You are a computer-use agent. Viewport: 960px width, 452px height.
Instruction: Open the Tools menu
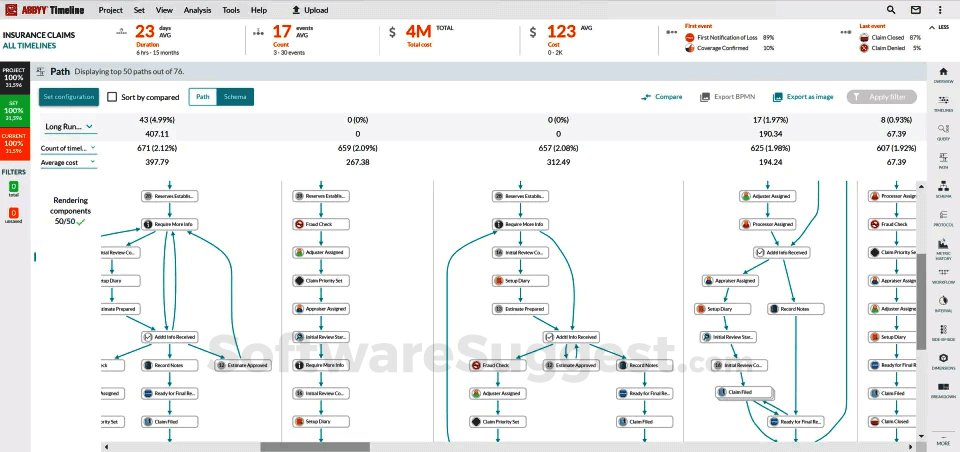click(231, 10)
